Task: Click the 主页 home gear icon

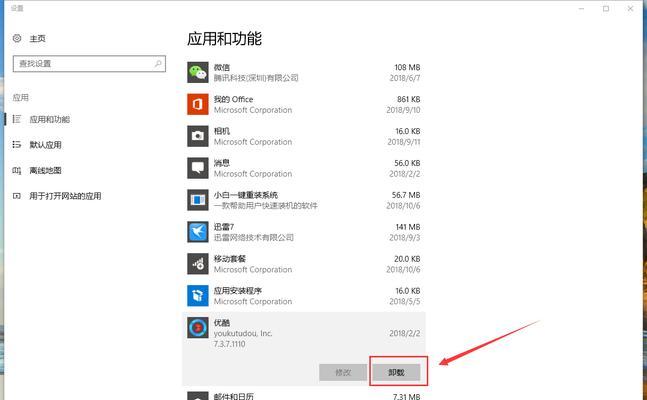Action: (x=17, y=38)
